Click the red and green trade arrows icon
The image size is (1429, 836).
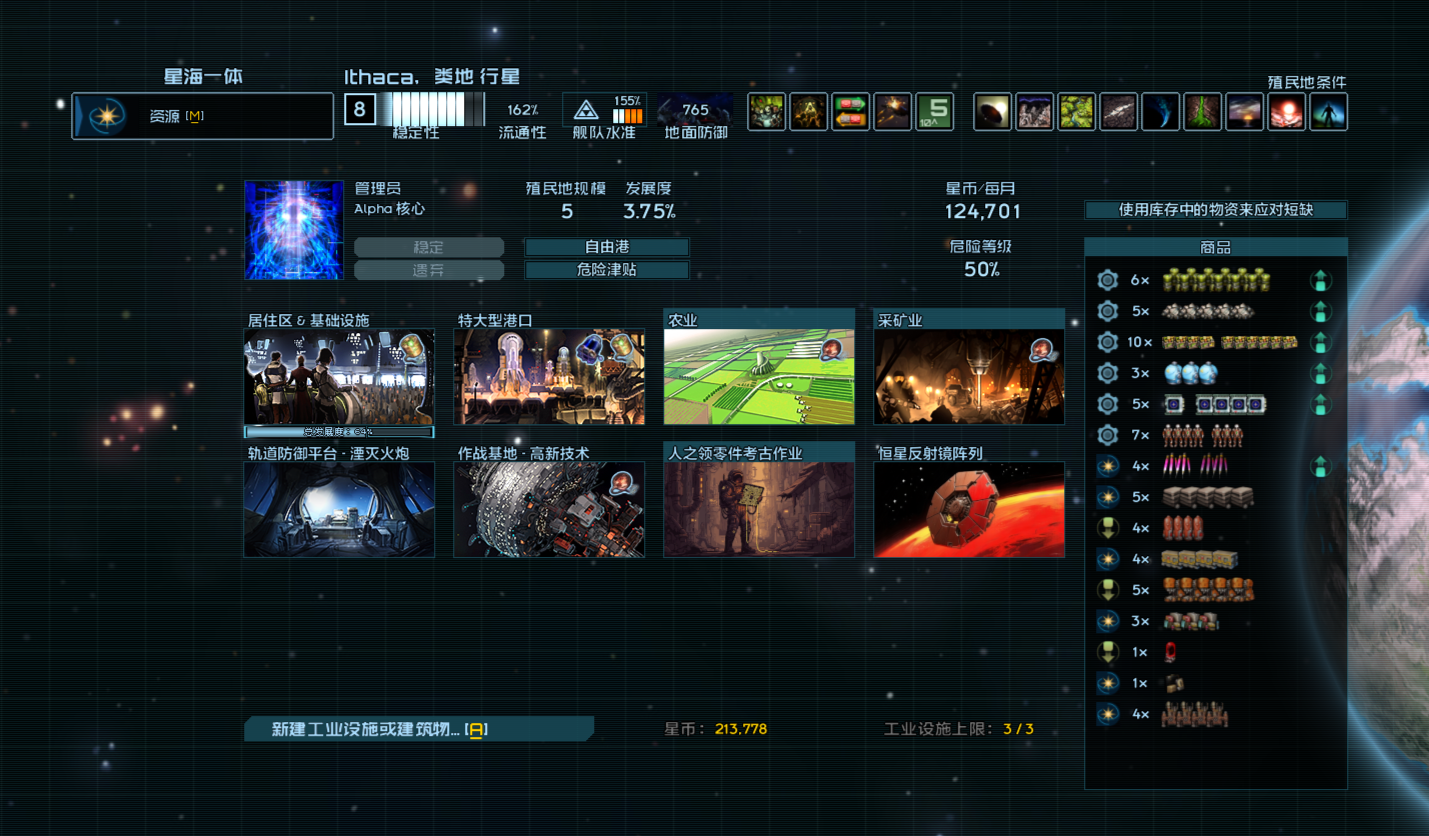pyautogui.click(x=851, y=111)
